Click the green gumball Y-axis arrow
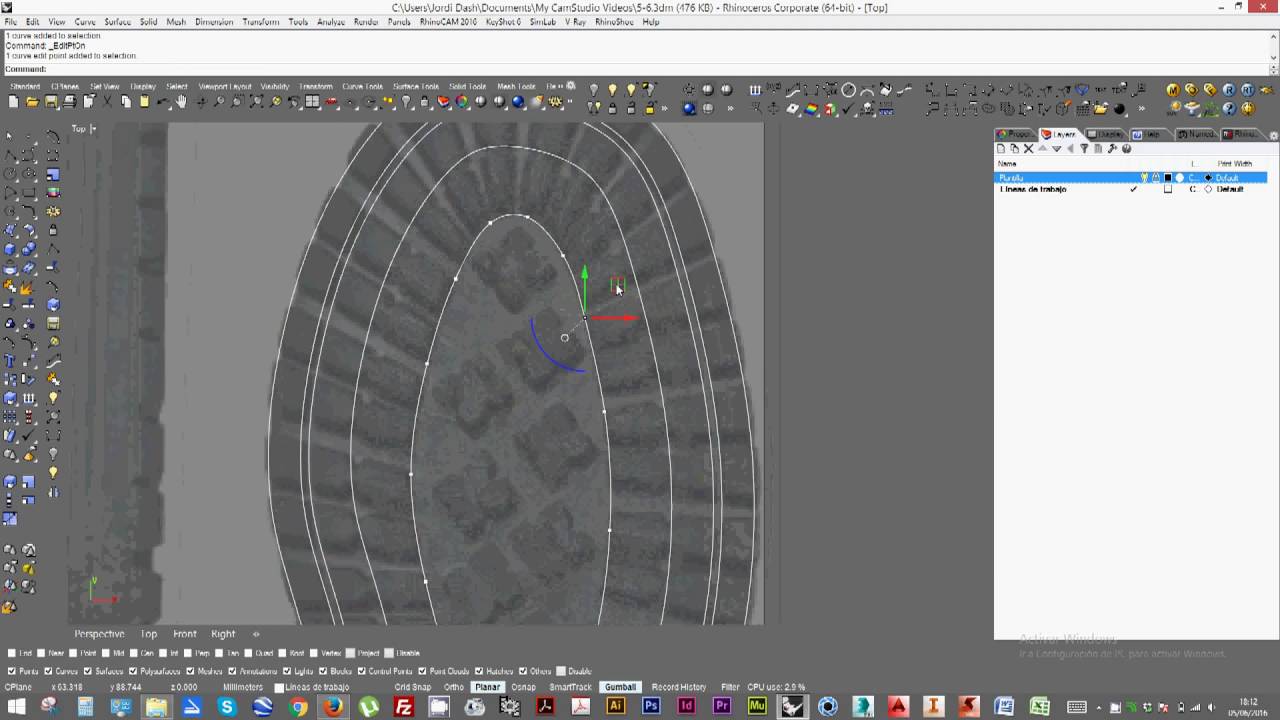1280x720 pixels. pyautogui.click(x=584, y=272)
